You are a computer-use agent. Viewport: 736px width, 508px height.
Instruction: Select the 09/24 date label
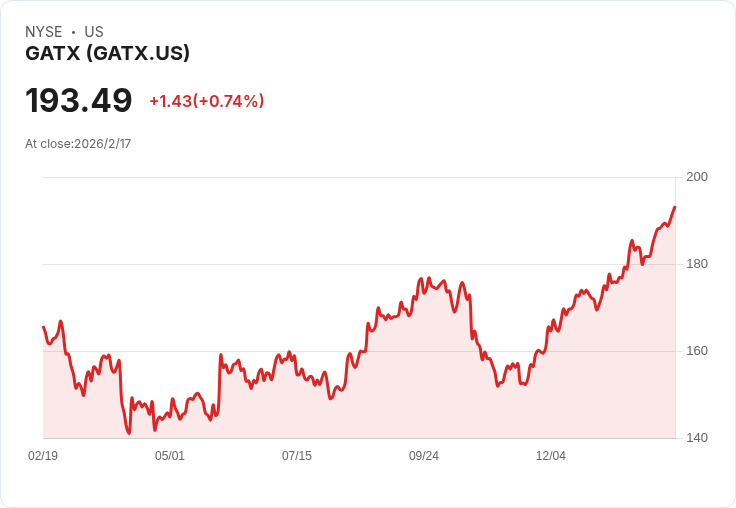coord(424,456)
